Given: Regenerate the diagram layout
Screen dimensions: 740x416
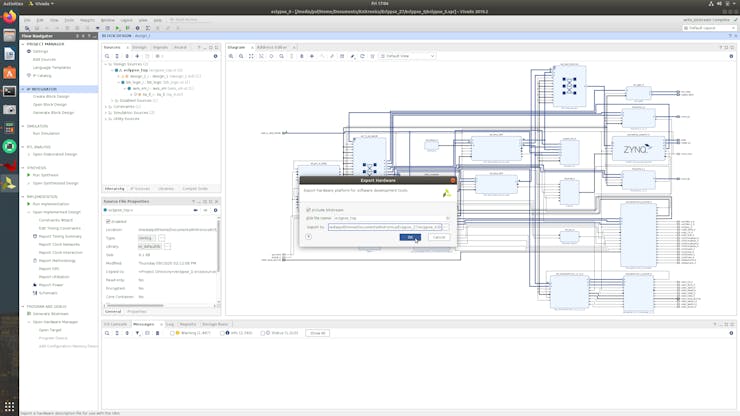Looking at the screenshot, I should pos(362,56).
